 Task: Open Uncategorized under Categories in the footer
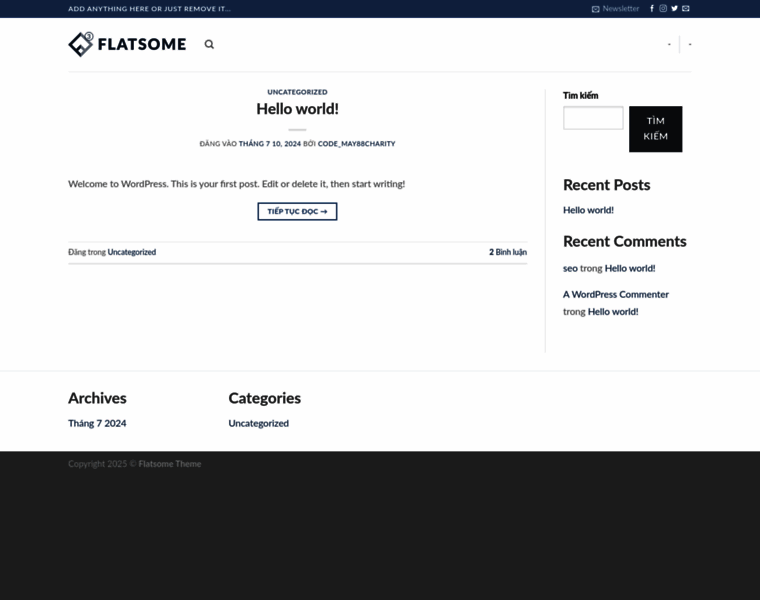coord(258,423)
